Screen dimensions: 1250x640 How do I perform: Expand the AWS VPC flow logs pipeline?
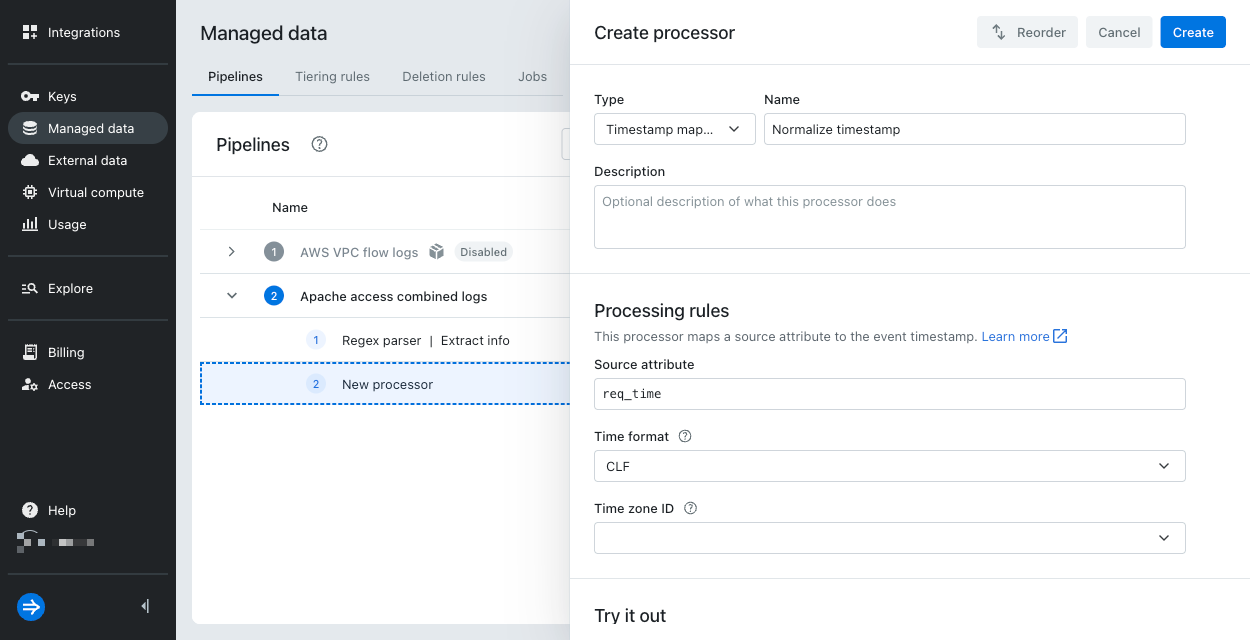tap(232, 252)
